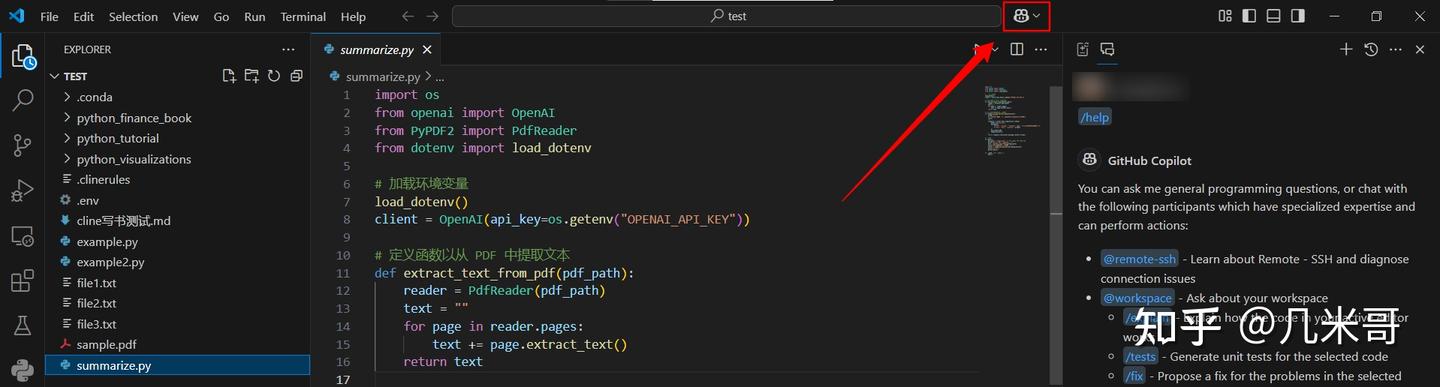
Task: Go back using the title bar arrow
Action: coord(407,16)
